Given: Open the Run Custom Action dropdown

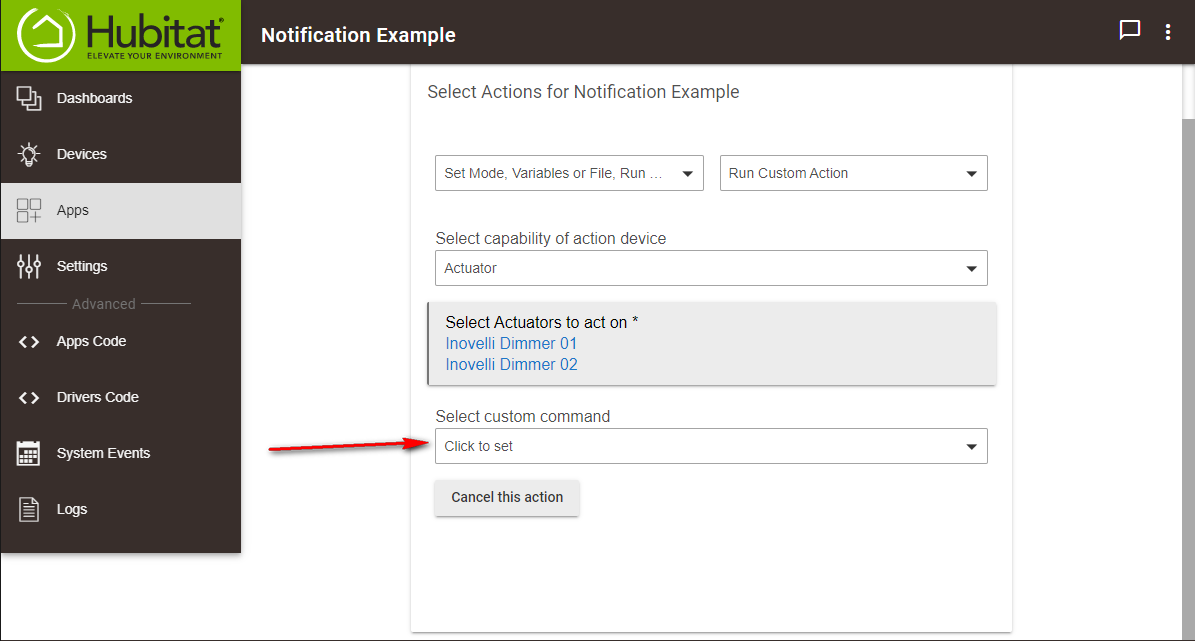Looking at the screenshot, I should 854,173.
